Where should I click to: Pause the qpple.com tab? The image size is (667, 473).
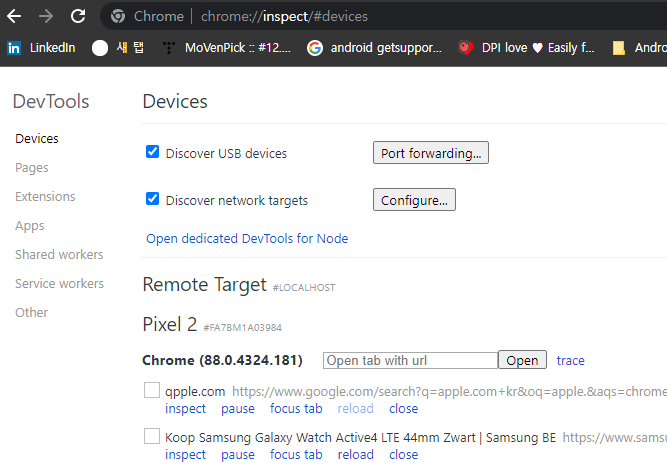(238, 409)
